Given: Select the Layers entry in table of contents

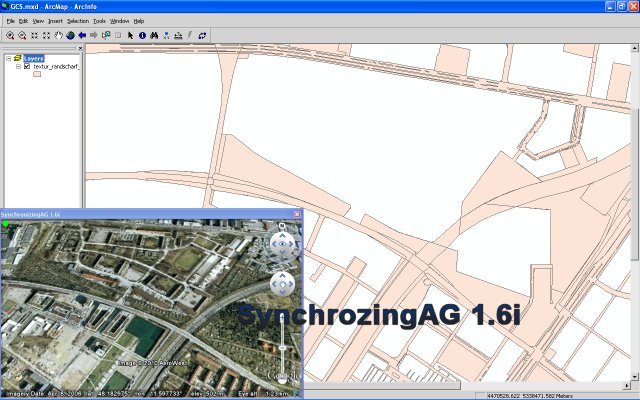Looking at the screenshot, I should tap(33, 58).
